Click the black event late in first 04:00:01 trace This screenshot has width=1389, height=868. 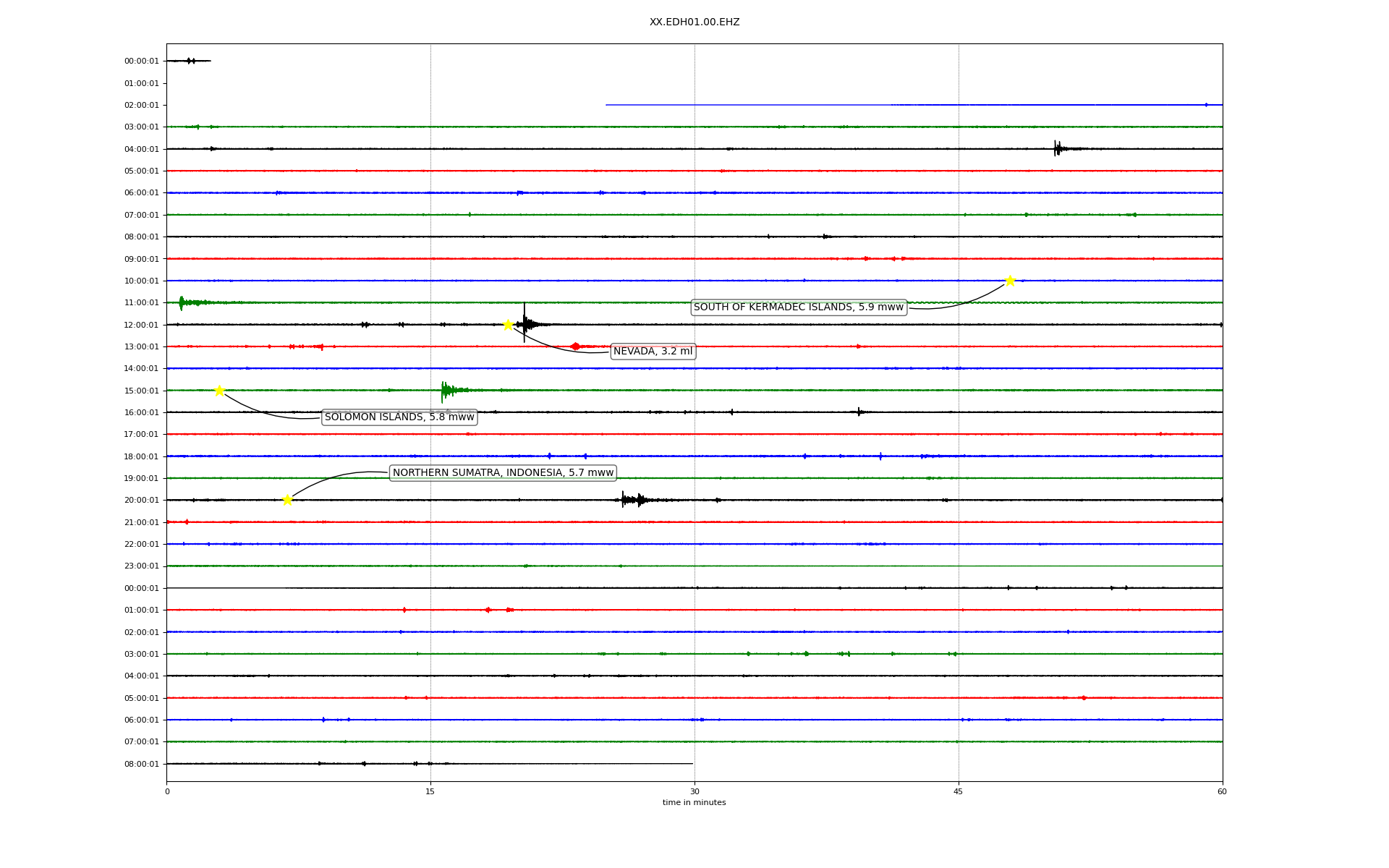pyautogui.click(x=1058, y=149)
